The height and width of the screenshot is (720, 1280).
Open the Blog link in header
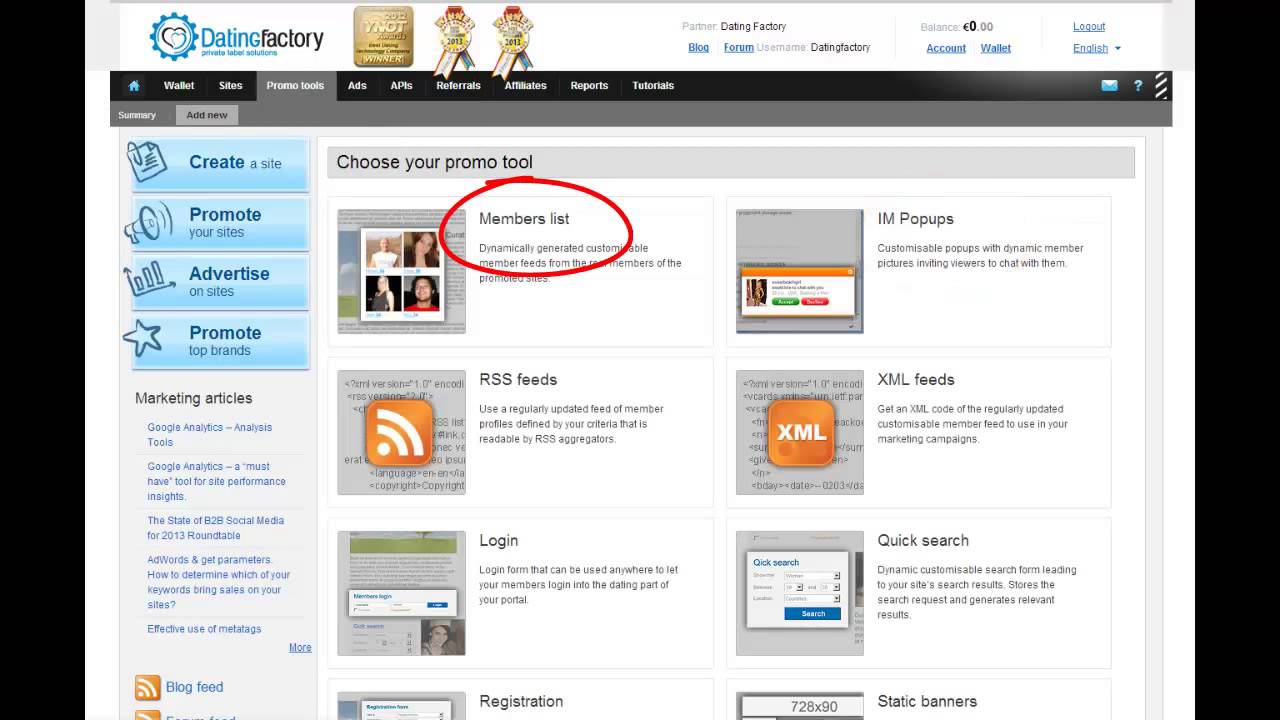pyautogui.click(x=699, y=48)
